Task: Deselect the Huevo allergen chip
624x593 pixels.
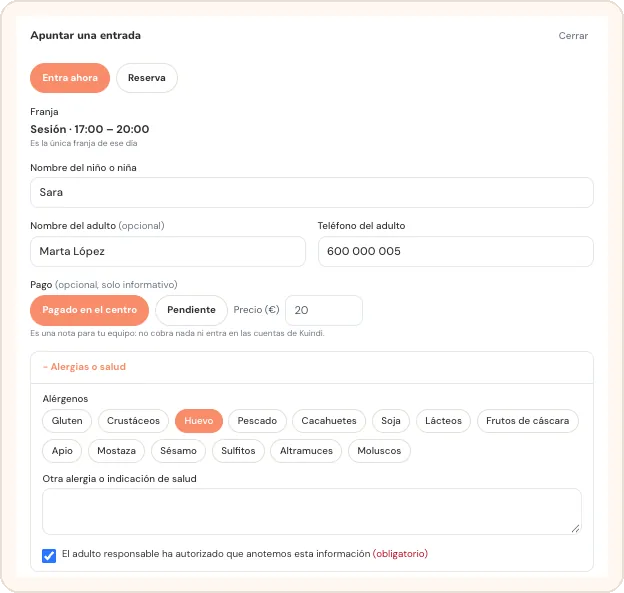Action: 199,421
